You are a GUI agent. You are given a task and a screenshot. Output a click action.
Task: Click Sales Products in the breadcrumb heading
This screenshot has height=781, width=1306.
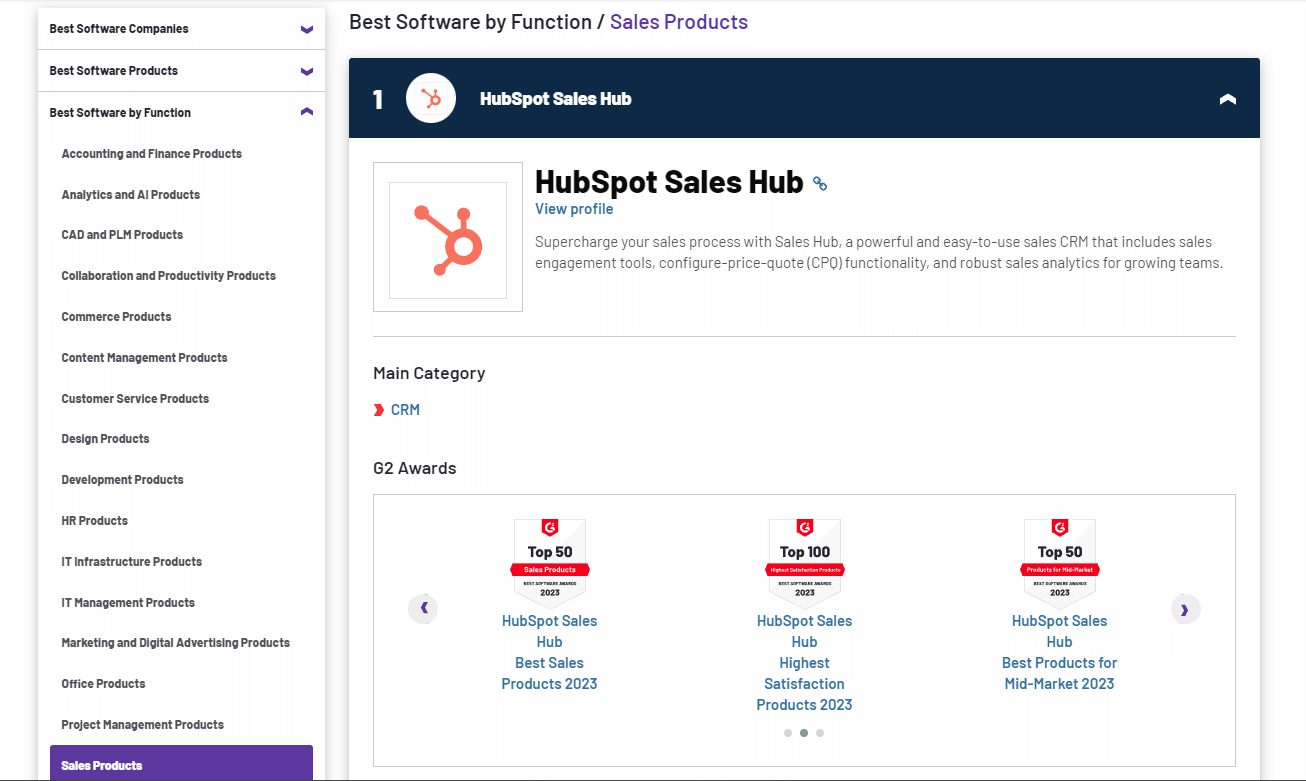679,22
